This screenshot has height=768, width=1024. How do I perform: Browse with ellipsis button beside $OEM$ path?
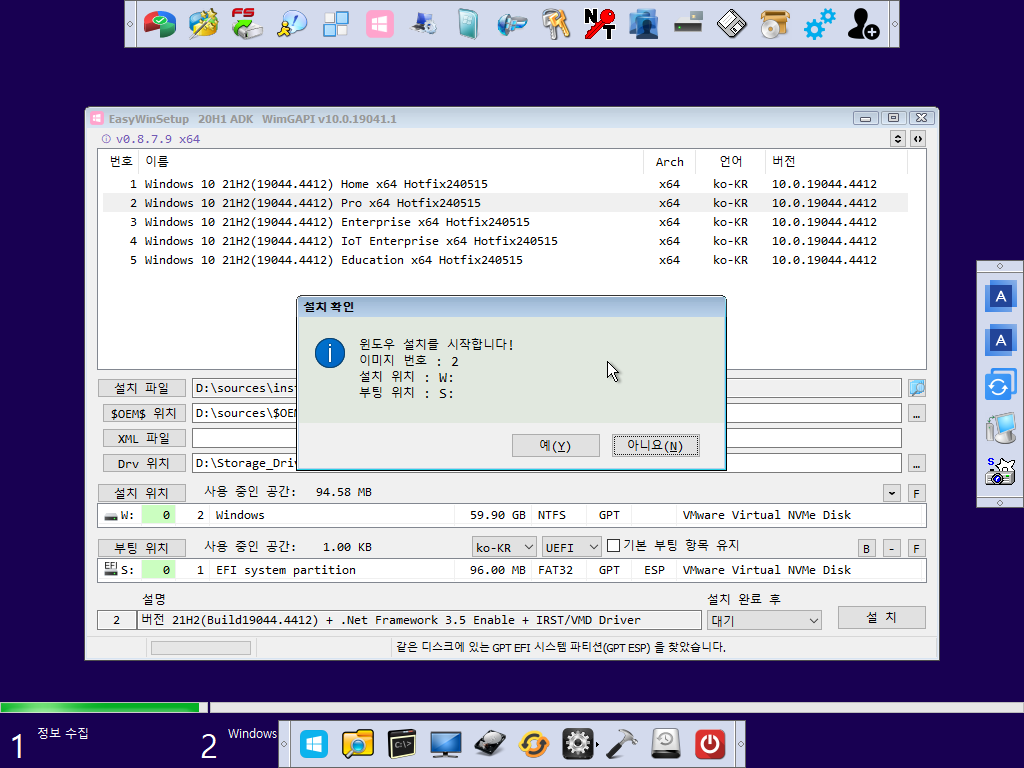[x=917, y=414]
